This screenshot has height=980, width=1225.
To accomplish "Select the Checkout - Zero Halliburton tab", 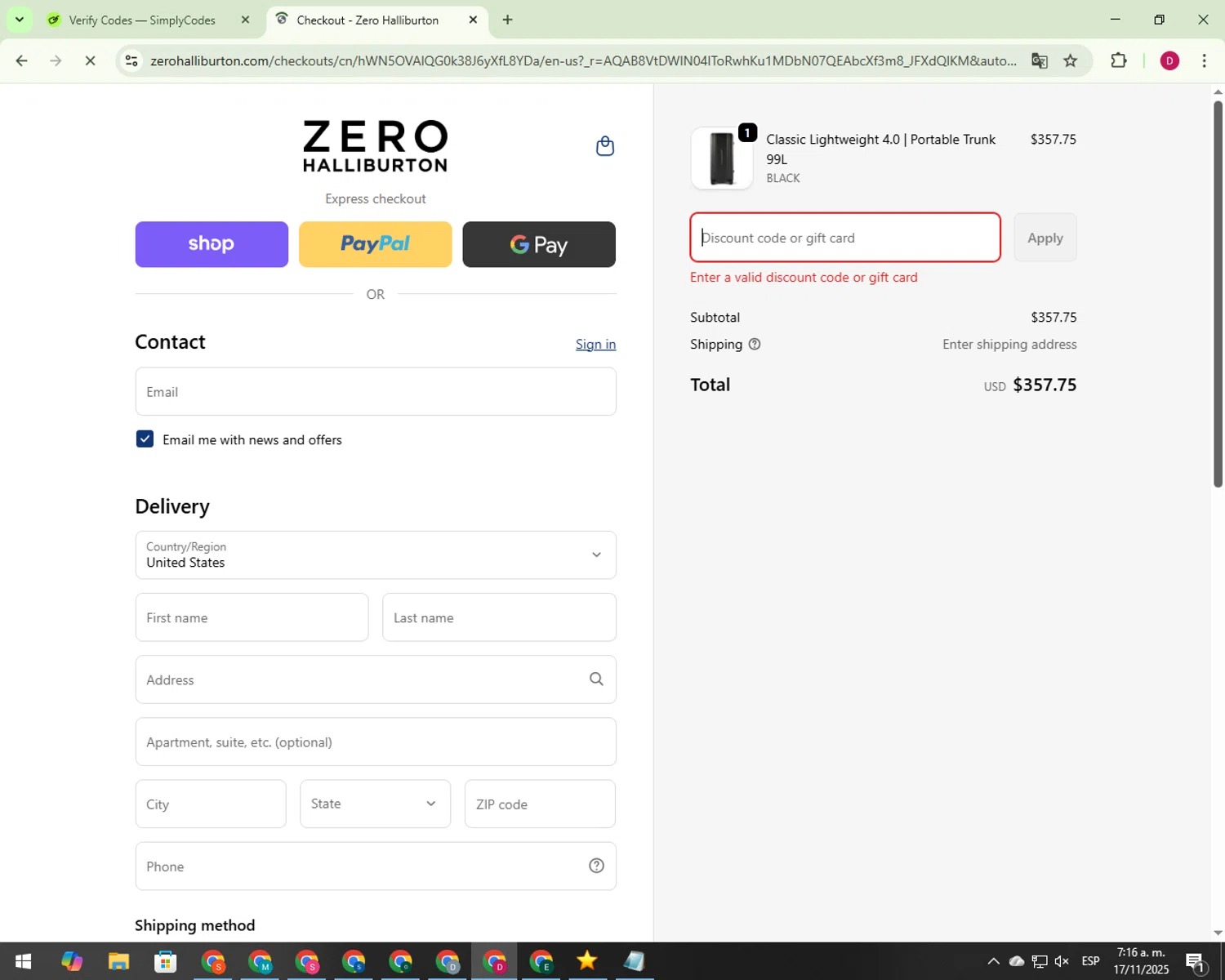I will click(367, 20).
